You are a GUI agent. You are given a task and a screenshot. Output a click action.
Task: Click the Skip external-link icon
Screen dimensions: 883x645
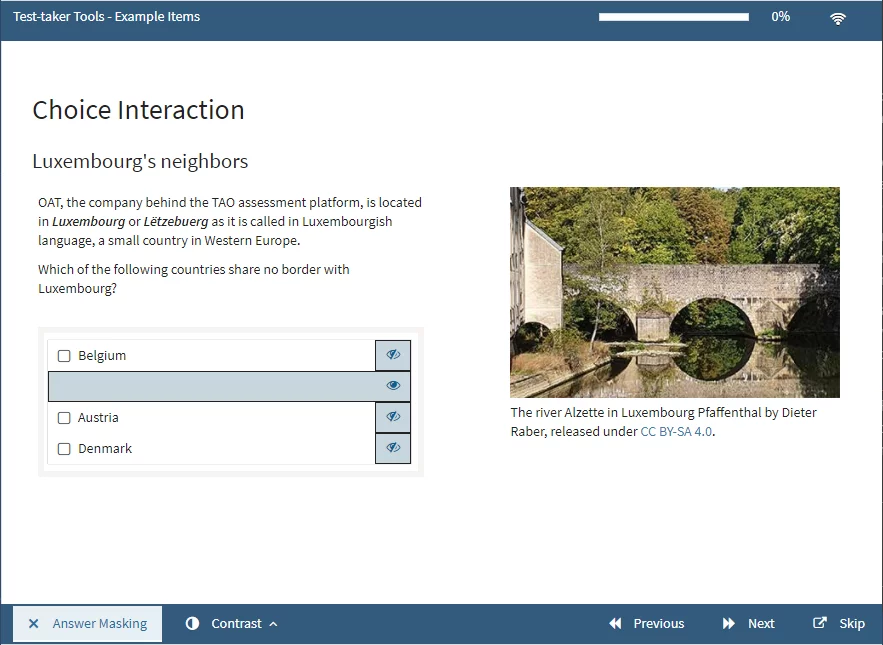(x=820, y=623)
